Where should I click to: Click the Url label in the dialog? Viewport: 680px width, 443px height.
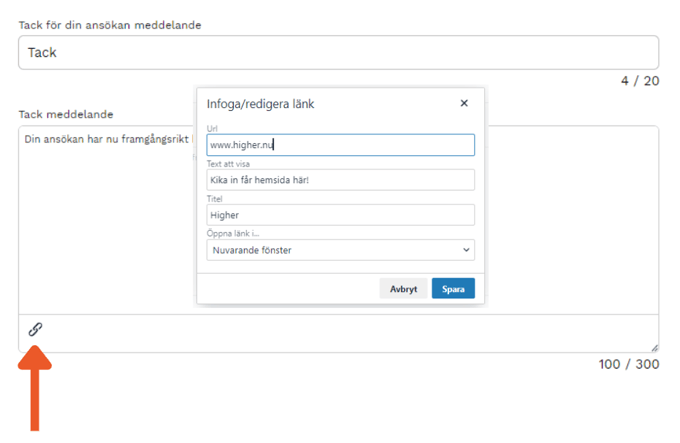214,129
